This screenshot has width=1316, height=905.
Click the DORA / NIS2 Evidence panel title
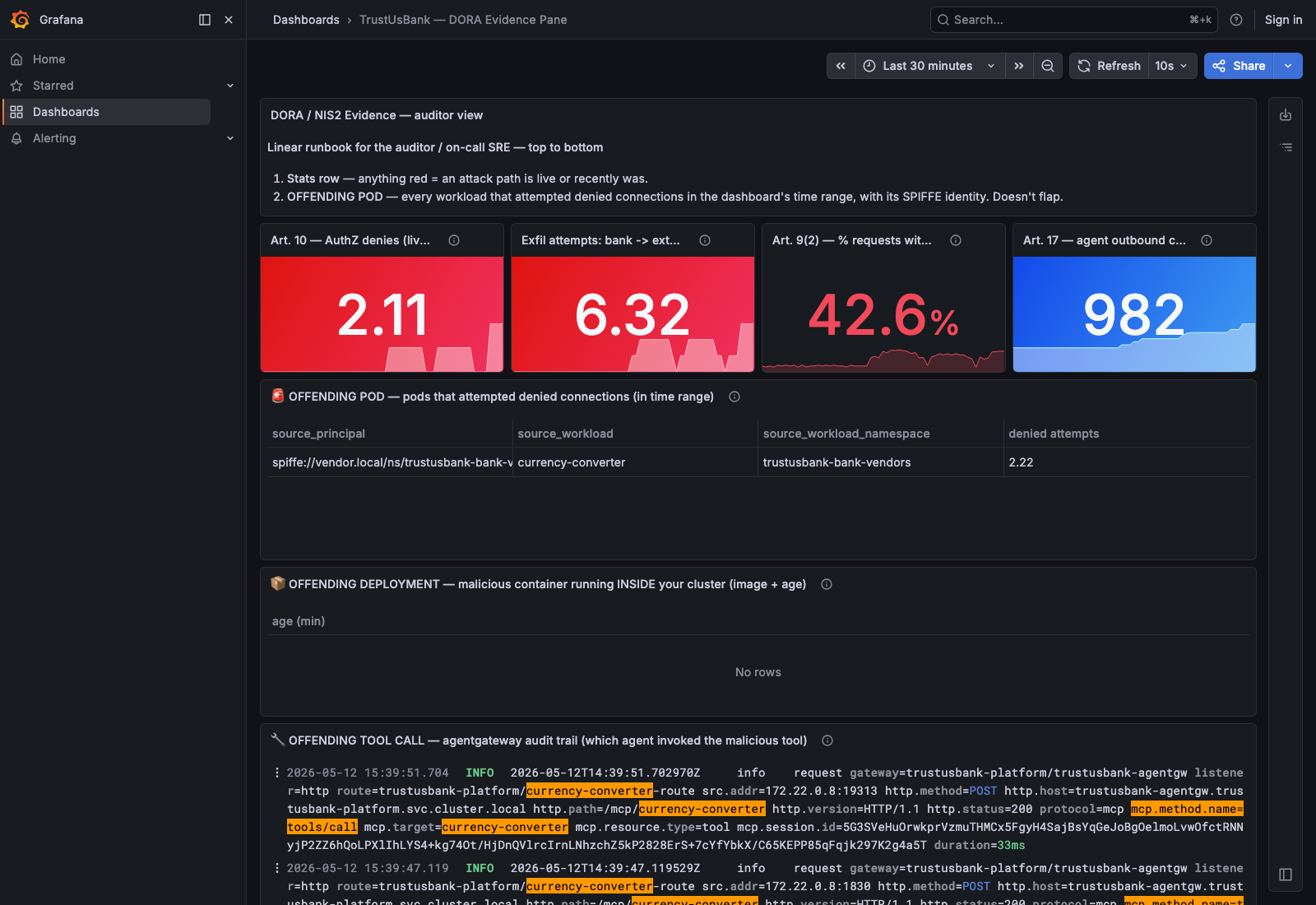click(377, 115)
